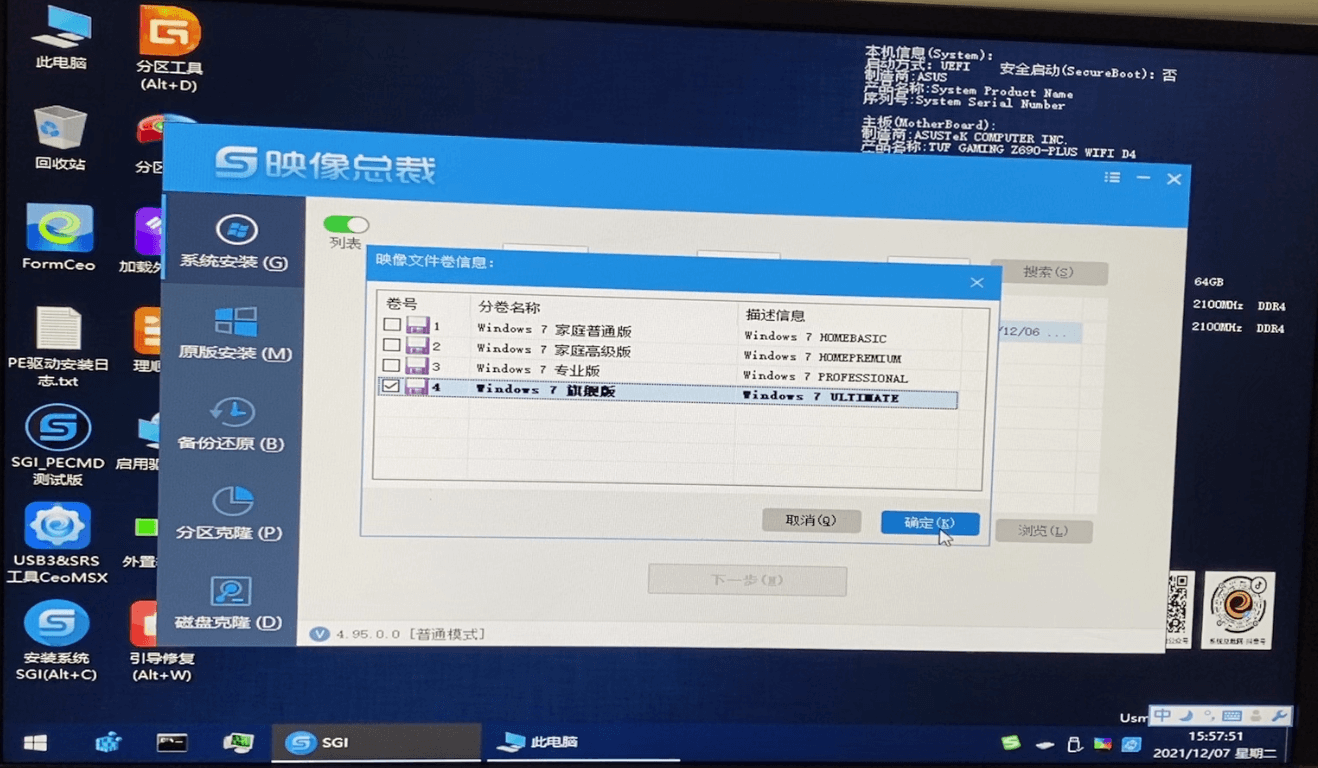Open the blue cubes taskbar icon
The image size is (1318, 768).
tap(108, 743)
